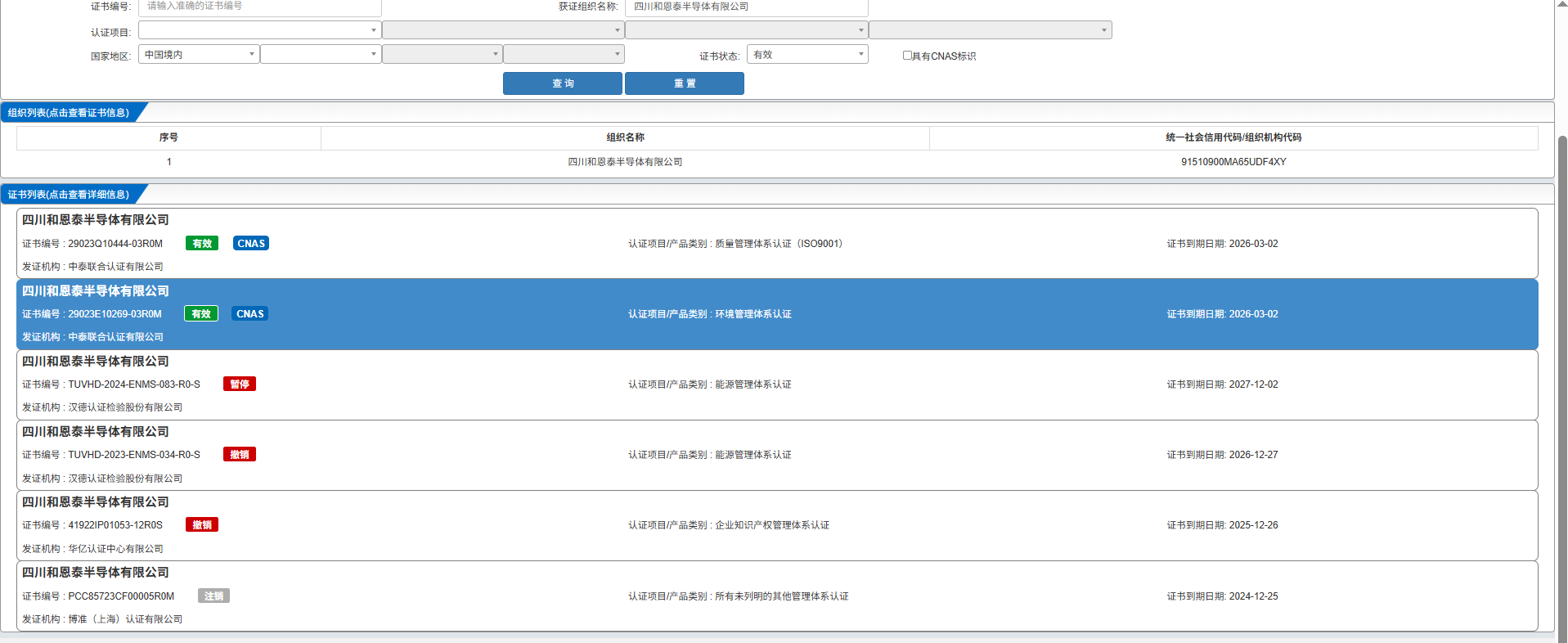Click the 统一社会信用代码/组织机构代码 column header
This screenshot has height=643, width=1568.
1233,137
